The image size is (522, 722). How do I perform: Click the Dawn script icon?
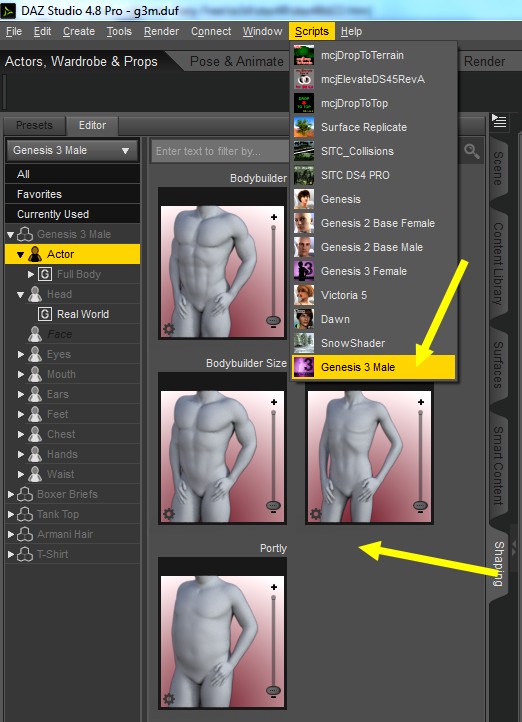point(304,319)
